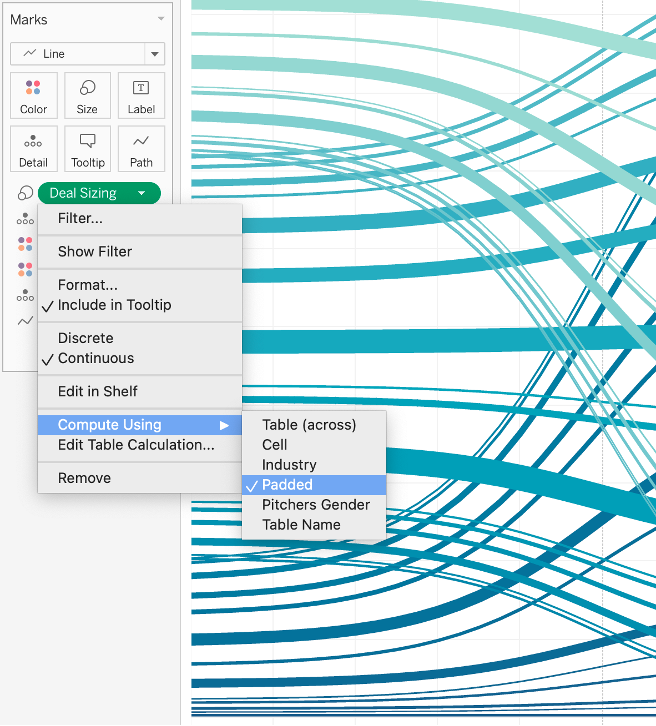The width and height of the screenshot is (656, 726).
Task: Remove the Deal Sizing field
Action: (x=140, y=478)
